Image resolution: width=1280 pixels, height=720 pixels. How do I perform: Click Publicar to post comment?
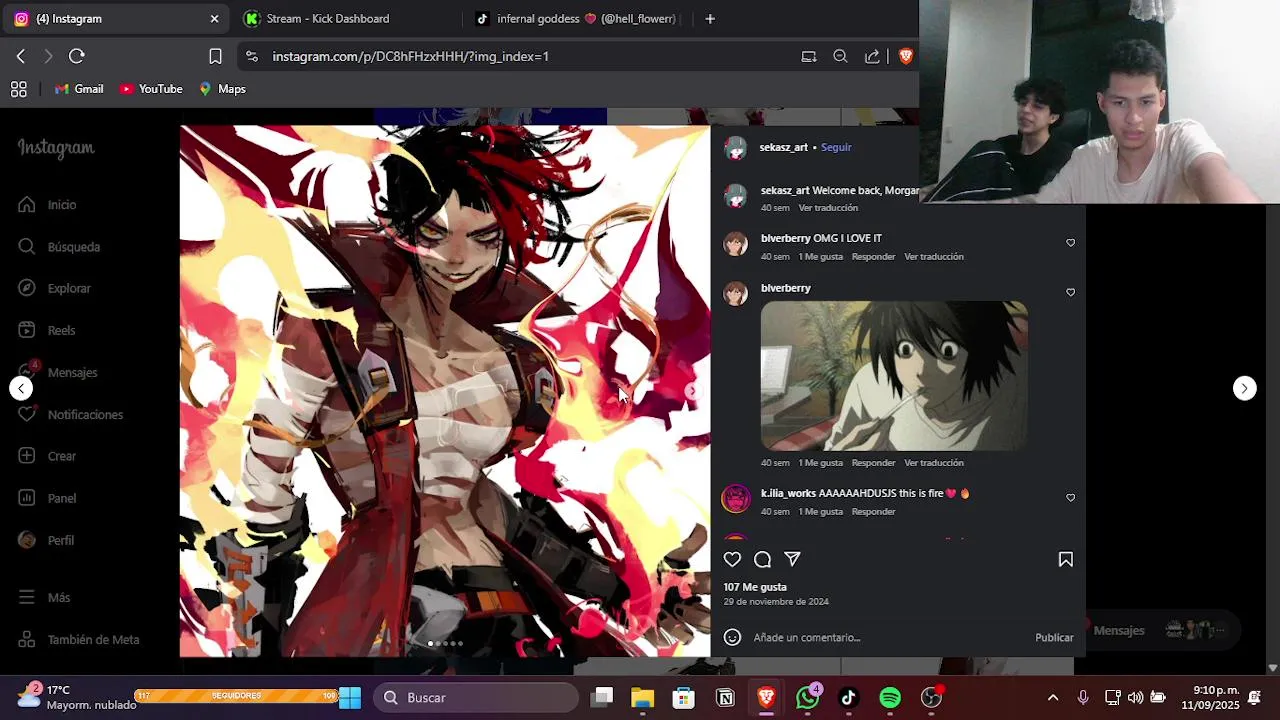click(x=1054, y=637)
